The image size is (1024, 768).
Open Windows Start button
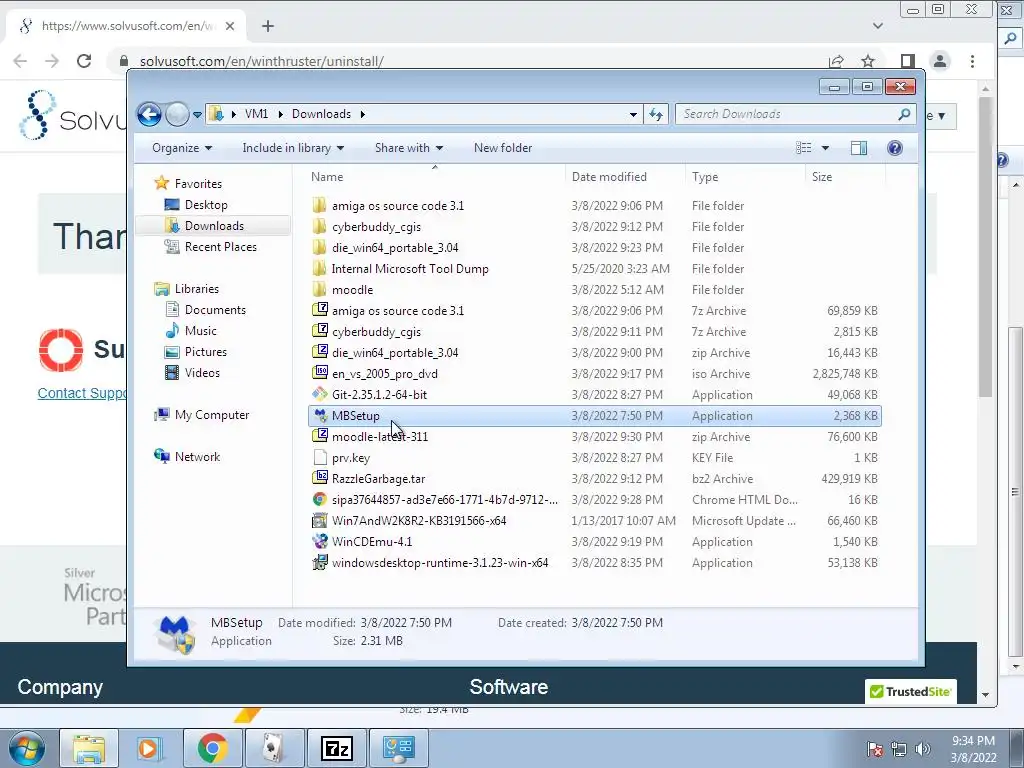(x=26, y=748)
